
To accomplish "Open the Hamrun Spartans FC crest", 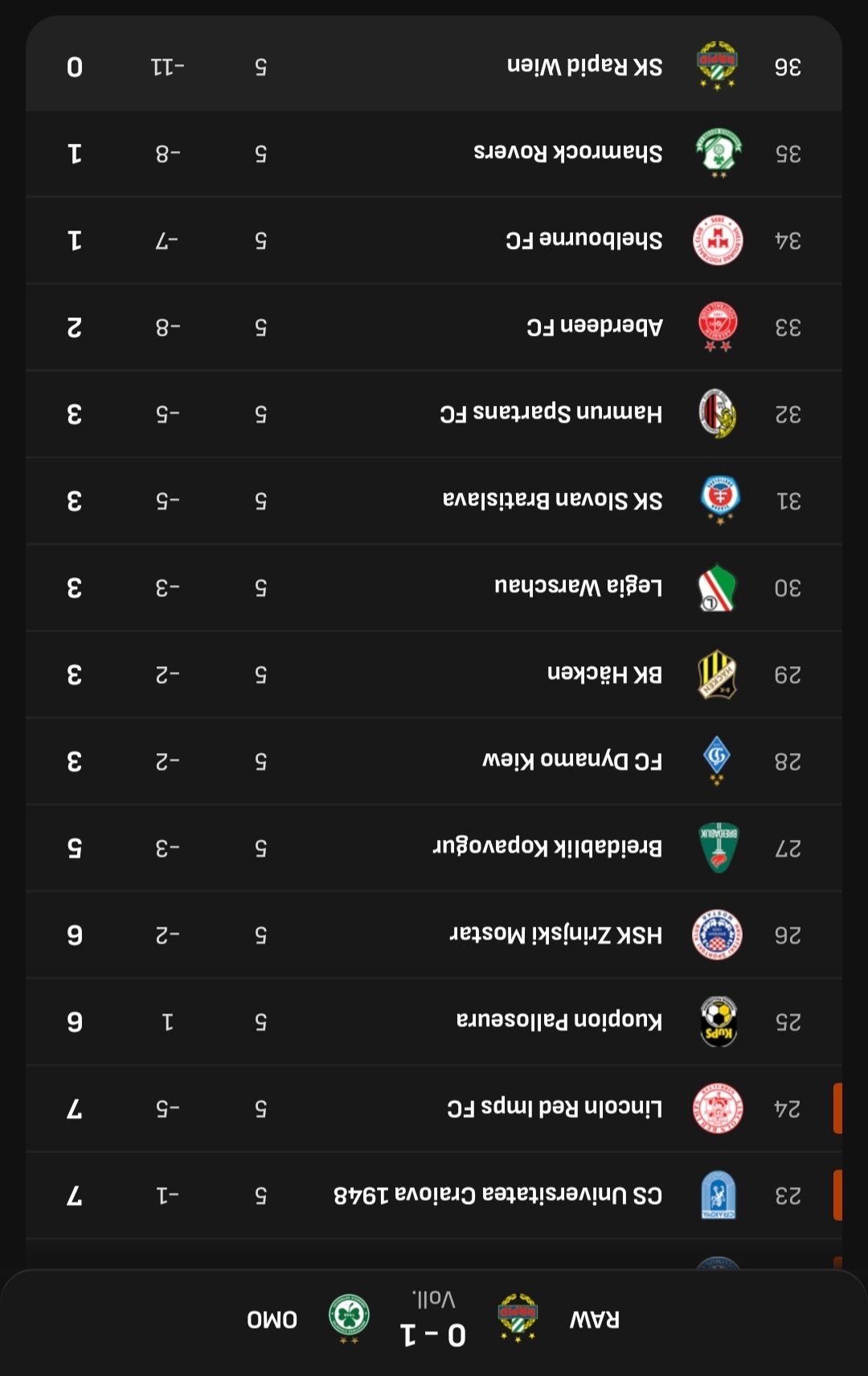I will [718, 413].
